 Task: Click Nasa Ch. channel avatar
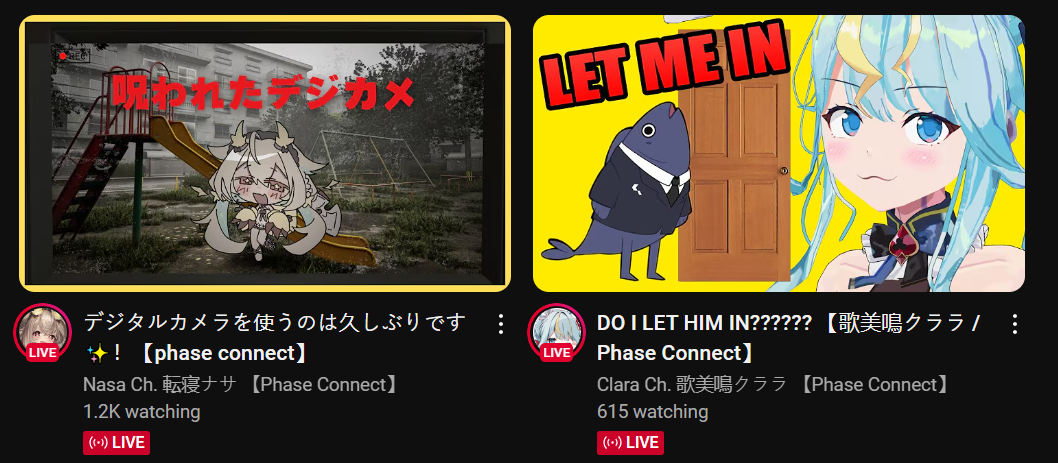tap(43, 332)
